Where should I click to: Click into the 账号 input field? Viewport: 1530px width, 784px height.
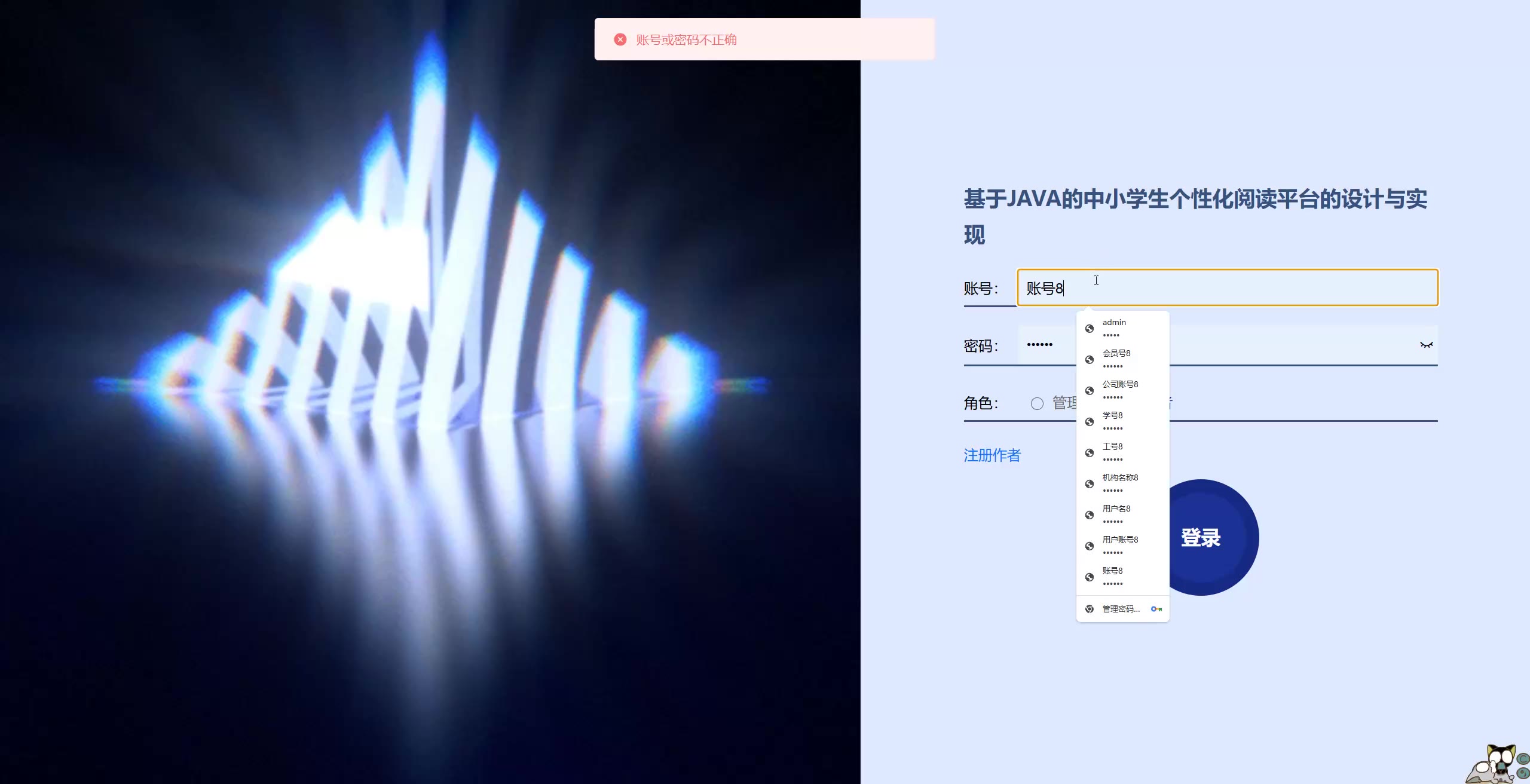pyautogui.click(x=1255, y=288)
